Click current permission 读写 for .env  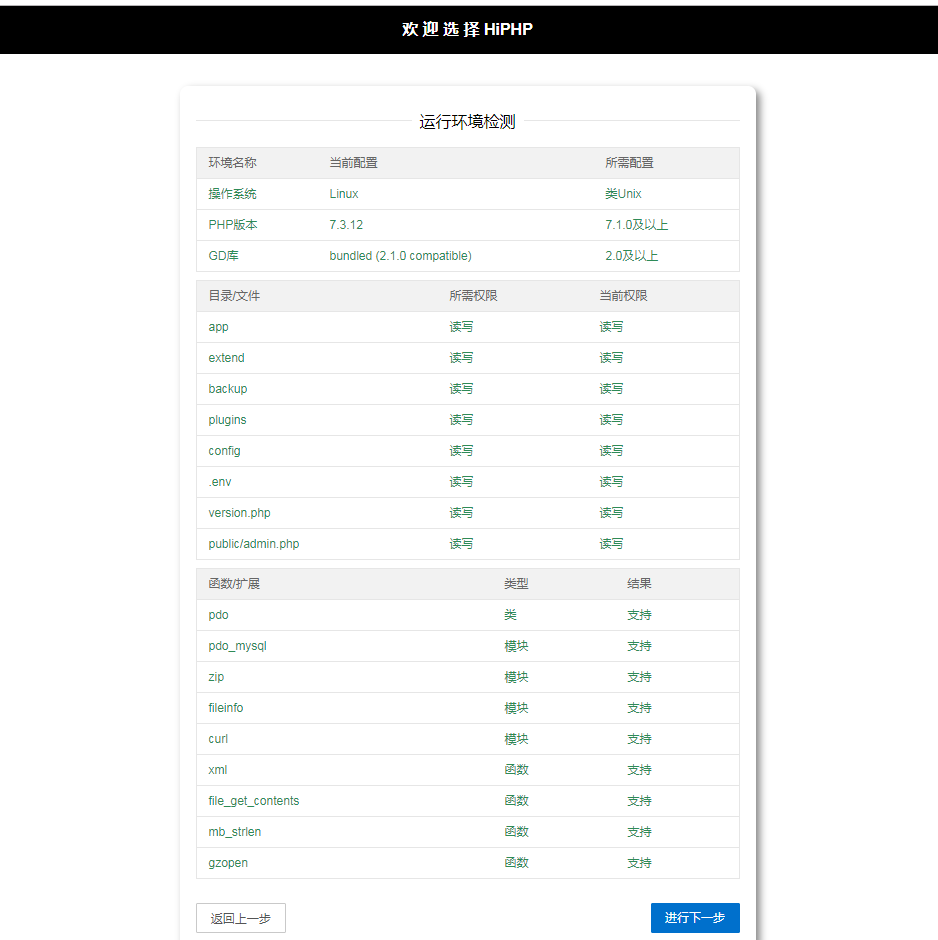(x=611, y=482)
